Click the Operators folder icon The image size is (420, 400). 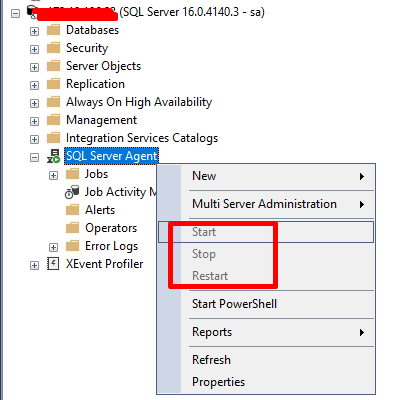(72, 228)
